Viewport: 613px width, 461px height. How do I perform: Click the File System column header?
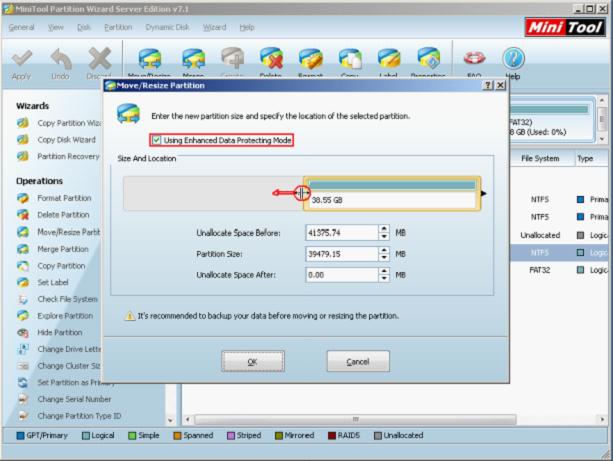tap(540, 158)
